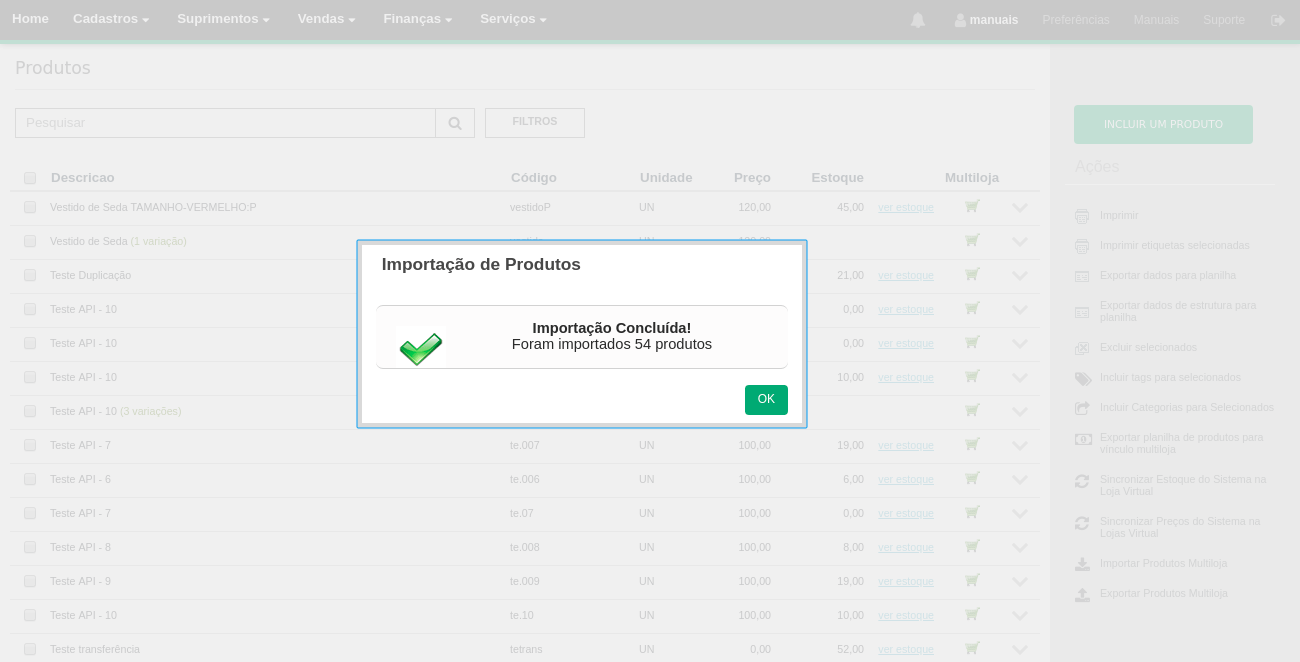Click the Sincronizar Estoque sync icon
Screen dimensions: 1300x662
[x=1082, y=481]
